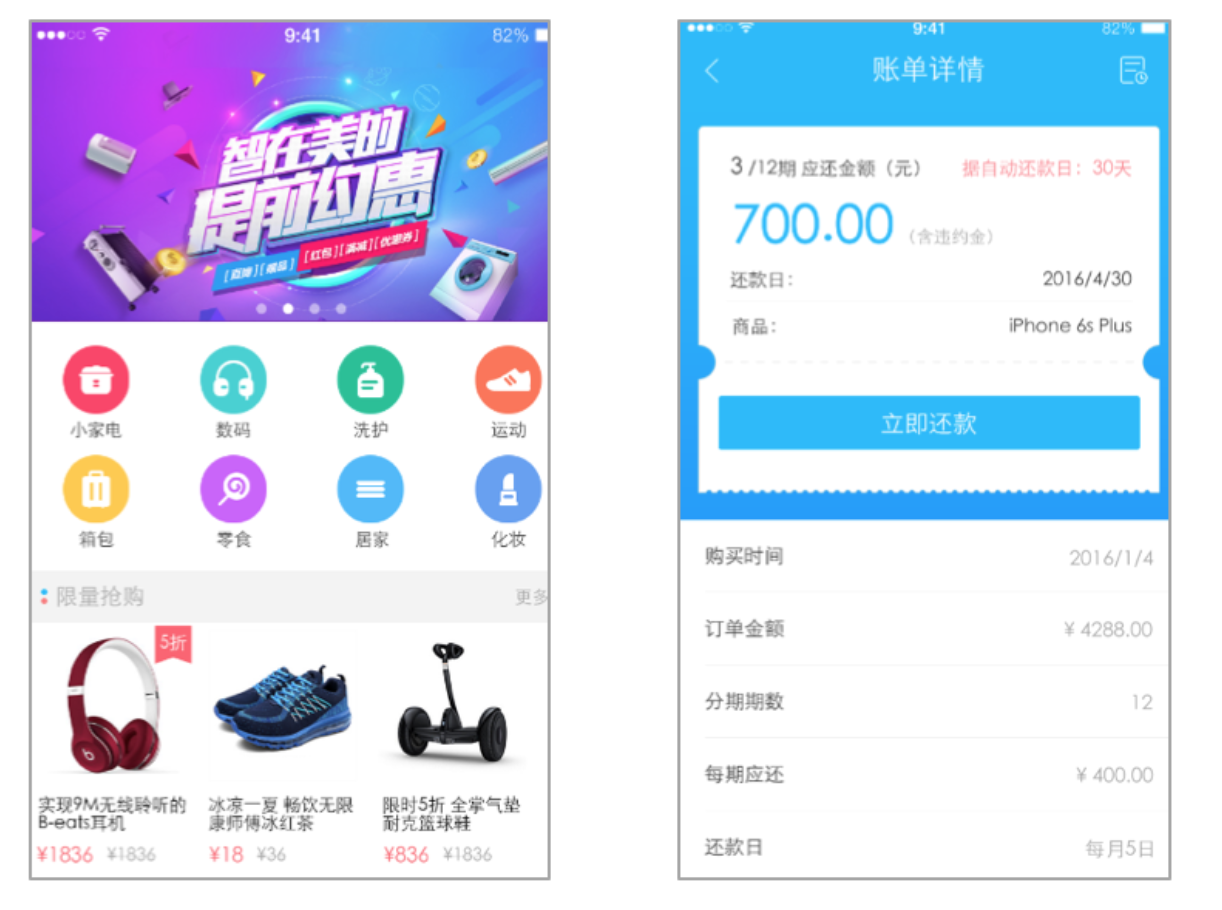Open 更多 link in 限量抢购 section
Viewport: 1222px width, 910px height.
[531, 597]
